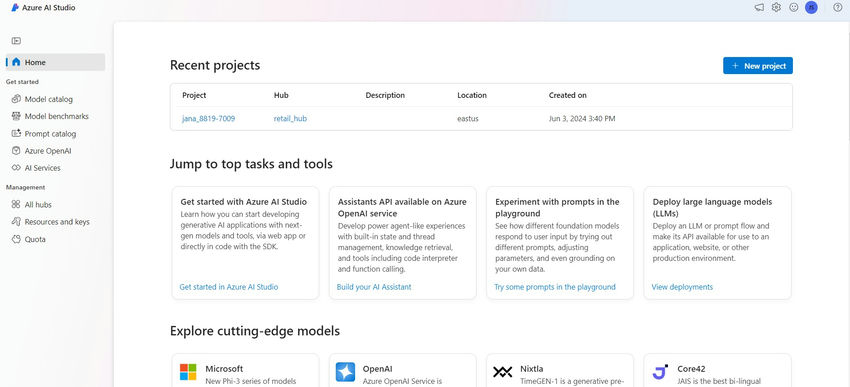Open All hubs under Management
The image size is (850, 387).
[38, 205]
